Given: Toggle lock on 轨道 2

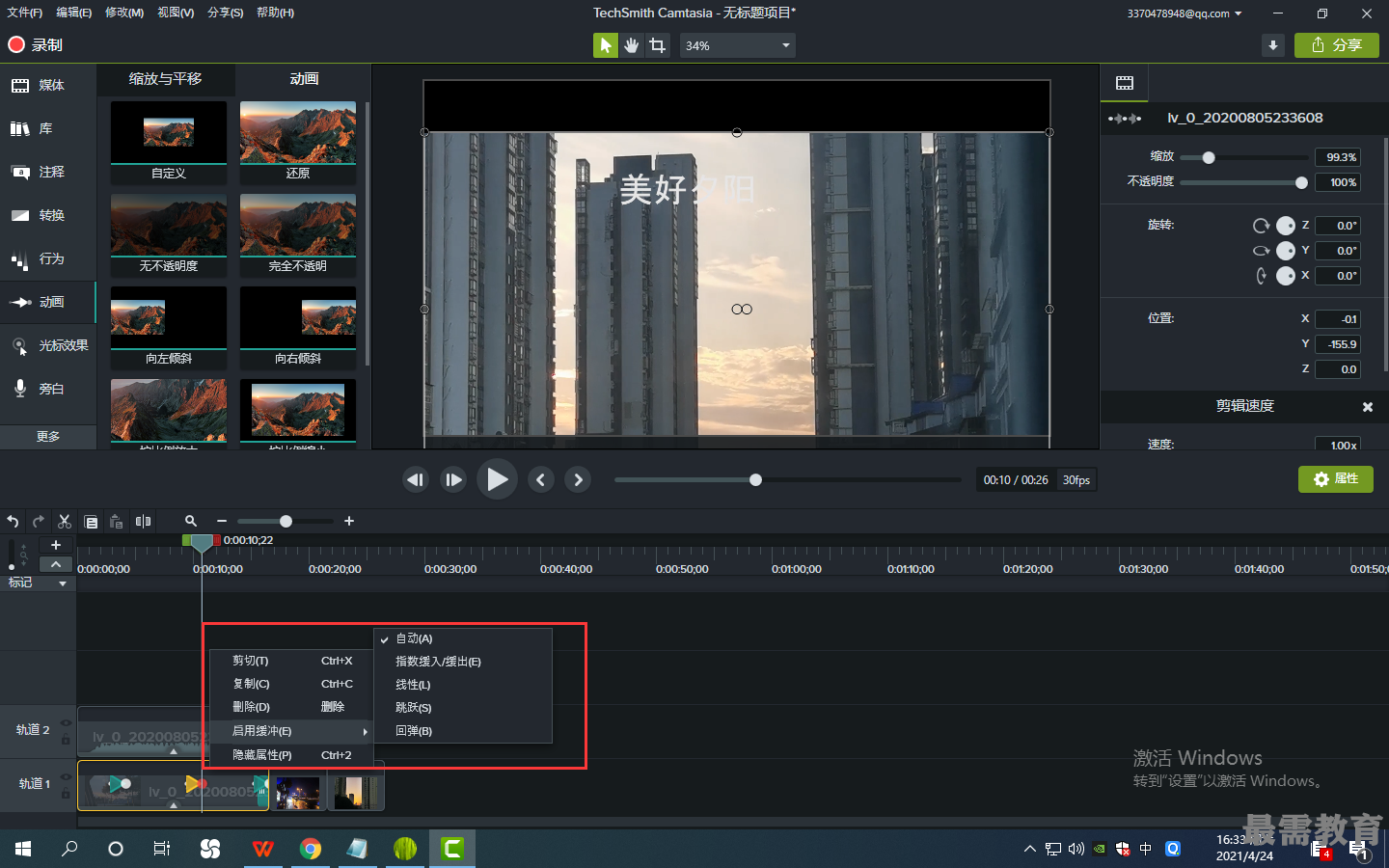Looking at the screenshot, I should tap(66, 740).
